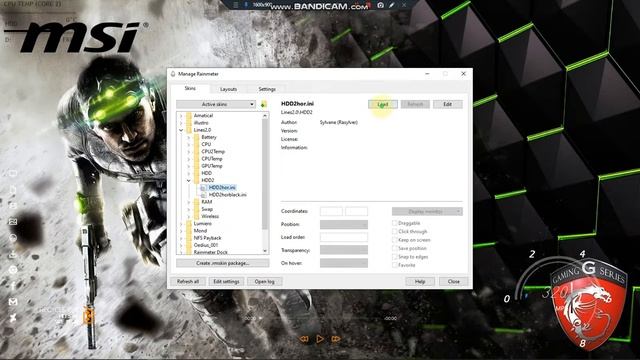Click the second Coordinates input field
The height and width of the screenshot is (360, 640).
click(x=356, y=211)
